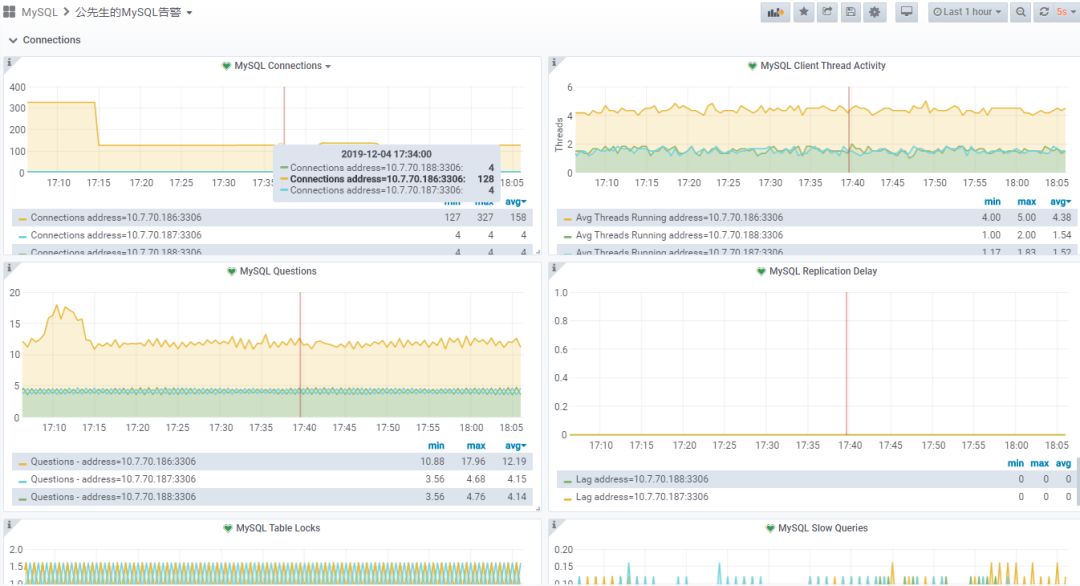The width and height of the screenshot is (1080, 586).
Task: Toggle Avg Threads Running 10.7.70.186:3306 series
Action: [x=679, y=218]
